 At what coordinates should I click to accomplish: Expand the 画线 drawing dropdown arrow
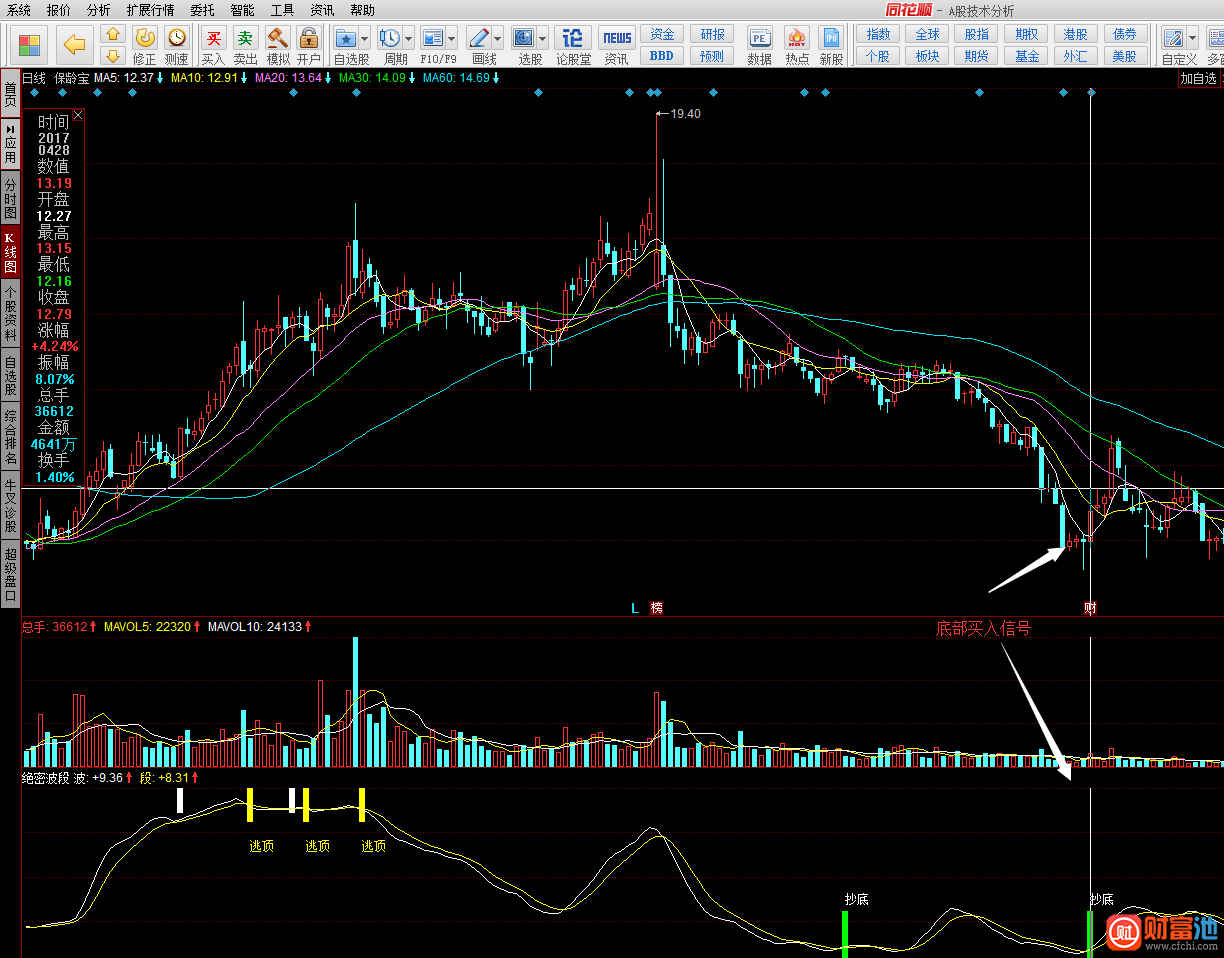coord(497,39)
